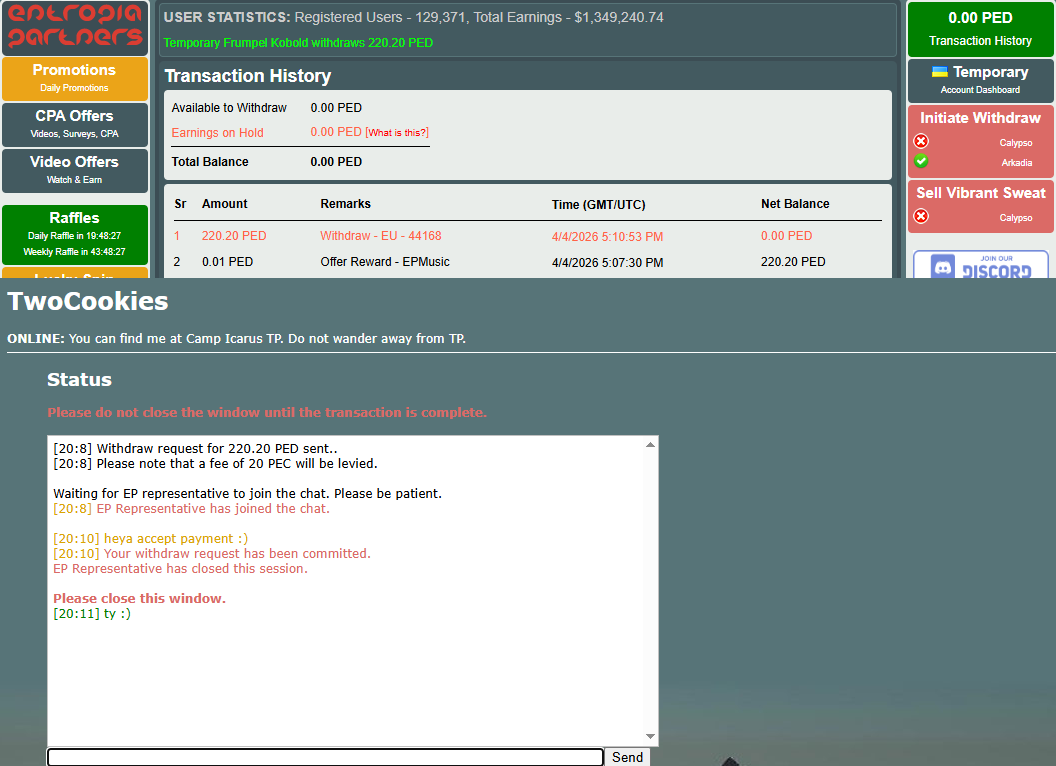The image size is (1056, 766).
Task: Open the Promotions menu item
Action: pyautogui.click(x=75, y=78)
